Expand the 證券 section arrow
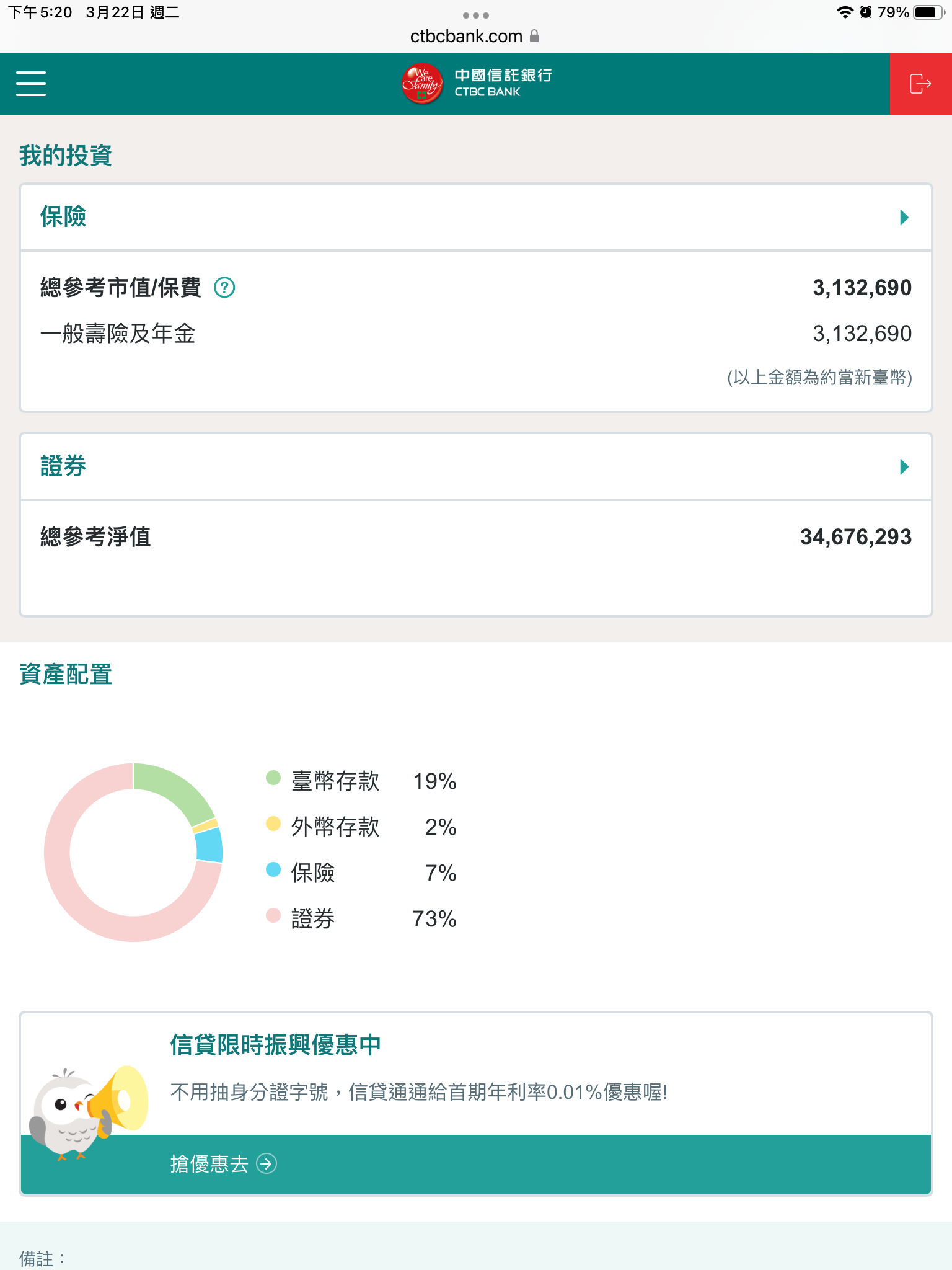The height and width of the screenshot is (1270, 952). coord(904,466)
